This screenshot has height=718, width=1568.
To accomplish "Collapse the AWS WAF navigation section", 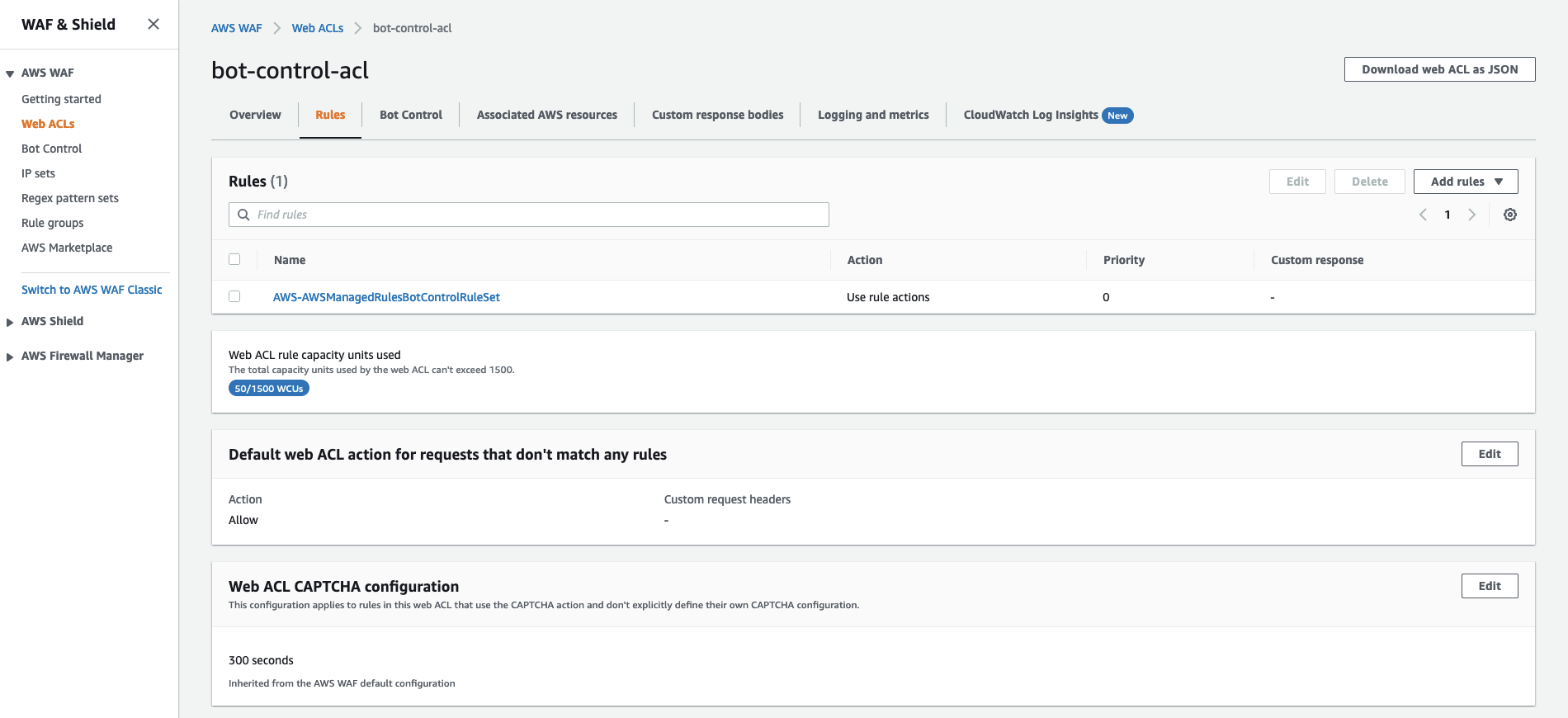I will [x=10, y=73].
